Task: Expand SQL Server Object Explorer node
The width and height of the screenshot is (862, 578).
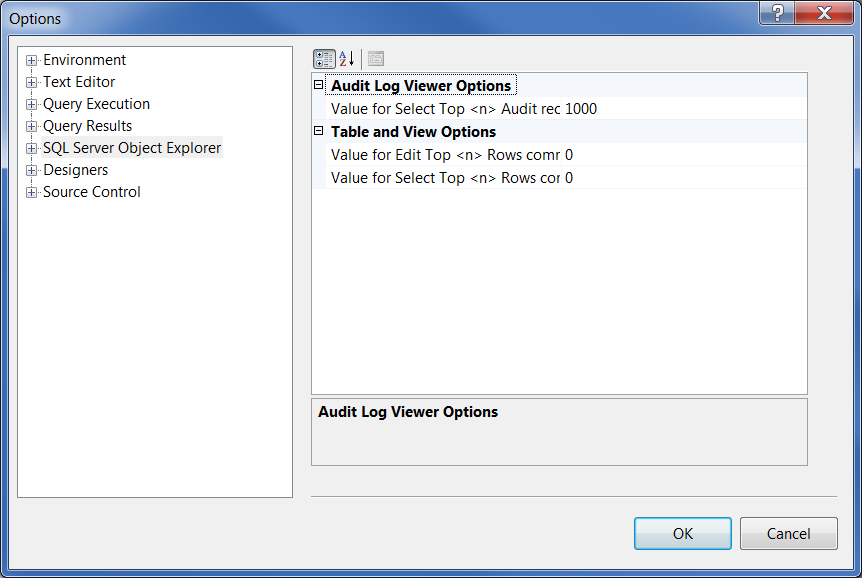Action: (31, 148)
